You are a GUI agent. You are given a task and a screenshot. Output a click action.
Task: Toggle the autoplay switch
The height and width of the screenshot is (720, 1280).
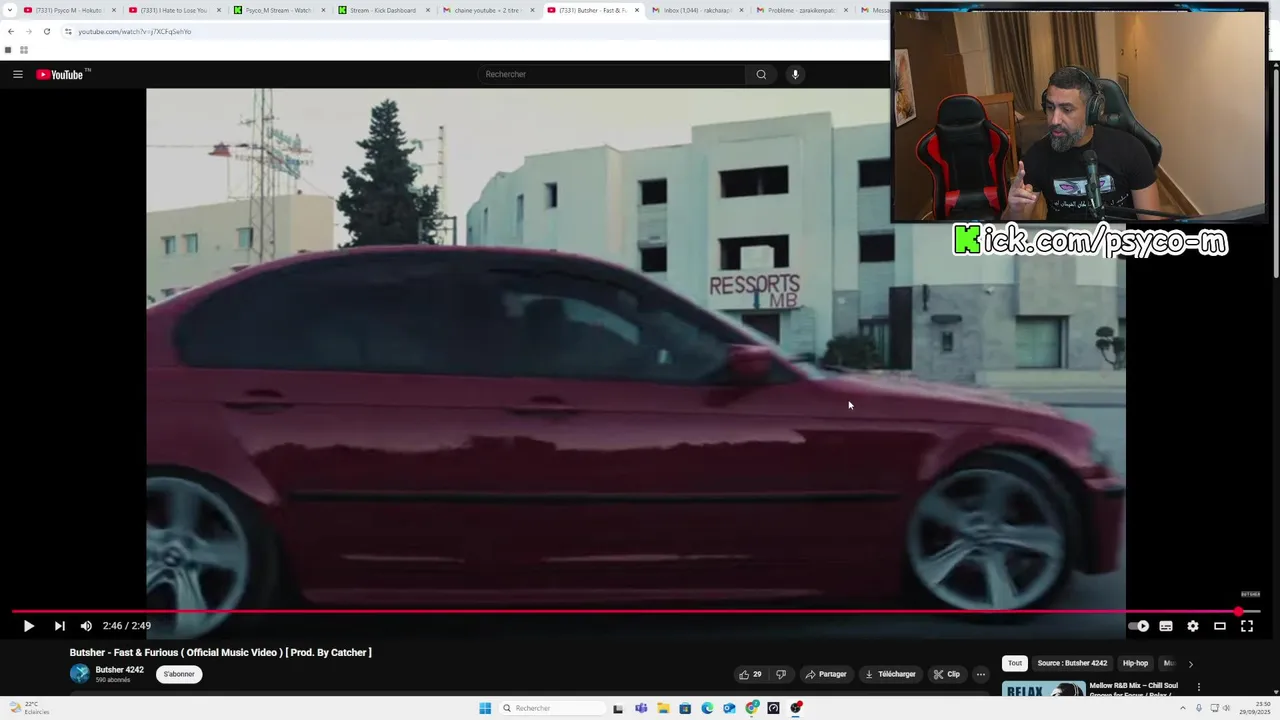(x=1139, y=626)
